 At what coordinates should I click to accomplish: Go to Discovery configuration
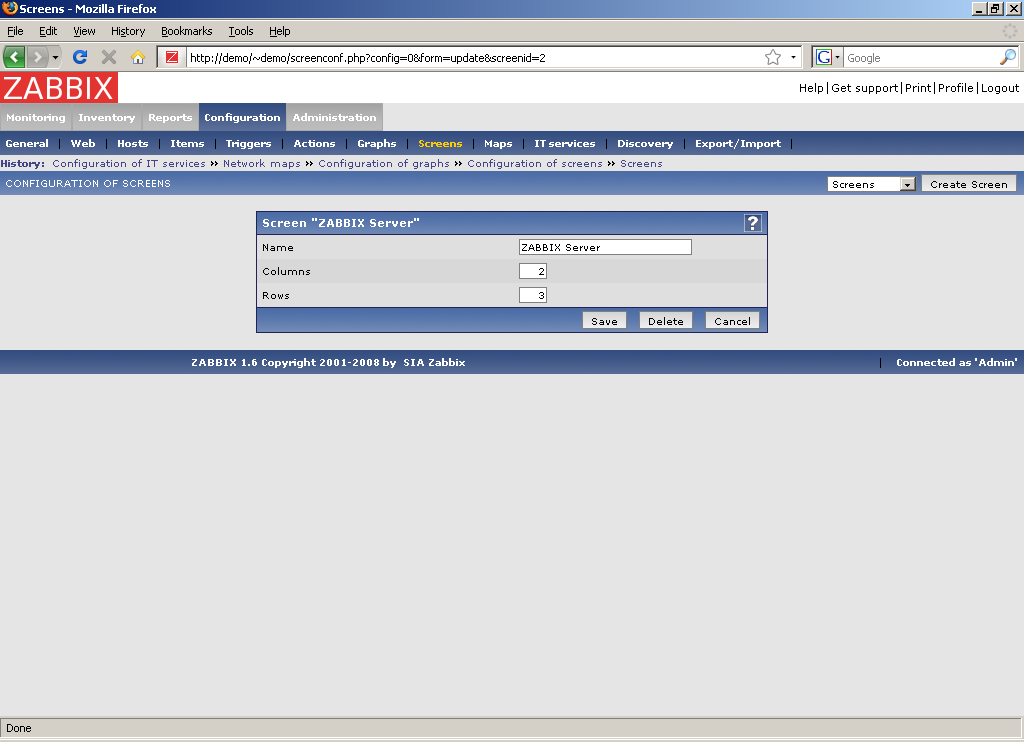pyautogui.click(x=645, y=144)
